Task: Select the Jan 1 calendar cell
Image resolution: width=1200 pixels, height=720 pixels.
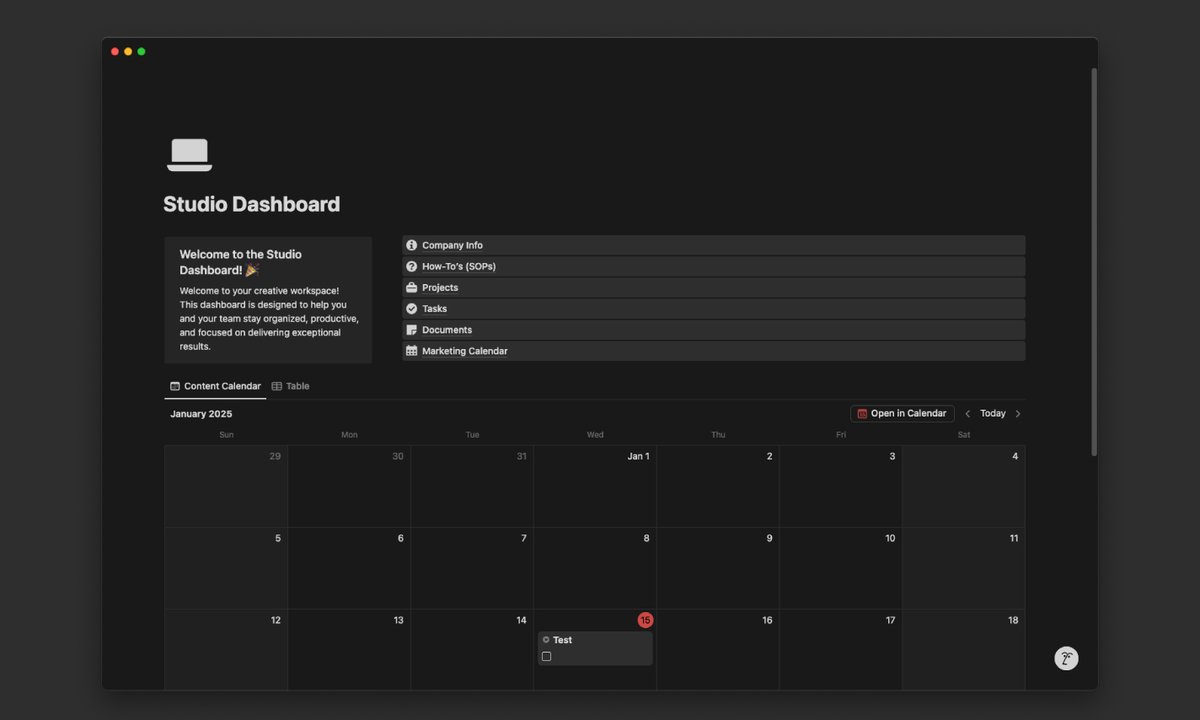Action: (x=595, y=487)
